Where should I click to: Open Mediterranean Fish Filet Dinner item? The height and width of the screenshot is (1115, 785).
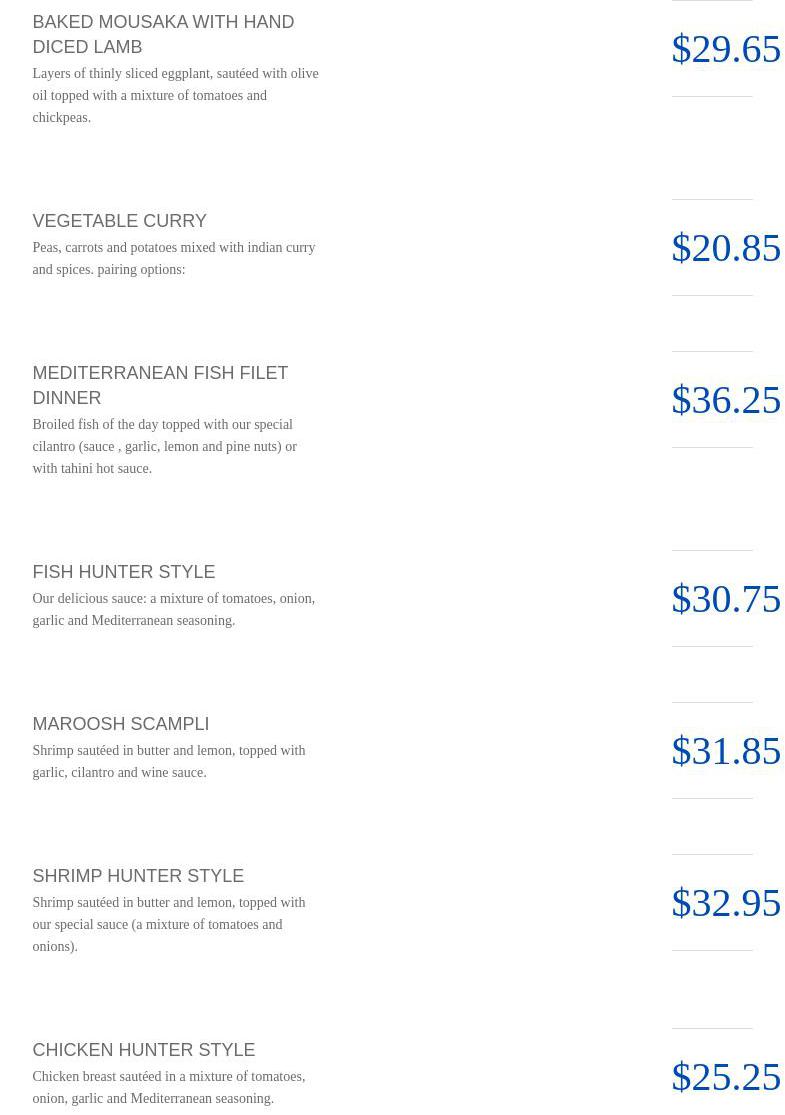[160, 385]
